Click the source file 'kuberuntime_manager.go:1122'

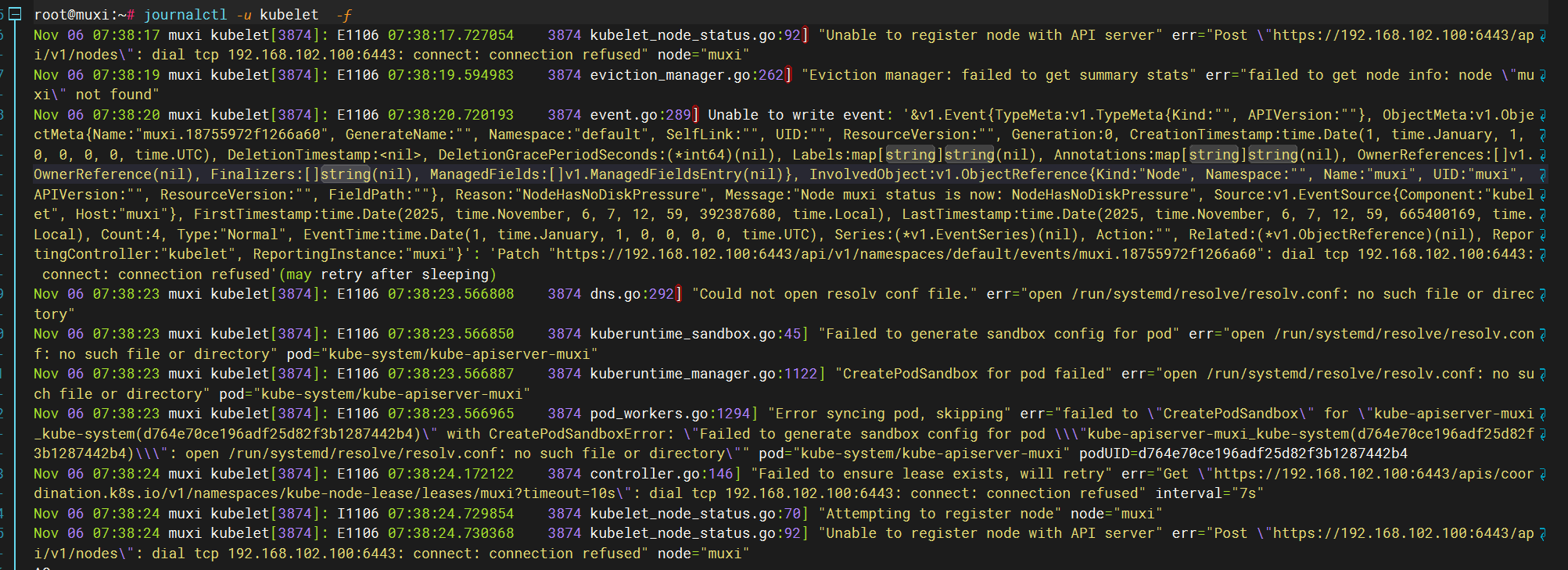[704, 374]
